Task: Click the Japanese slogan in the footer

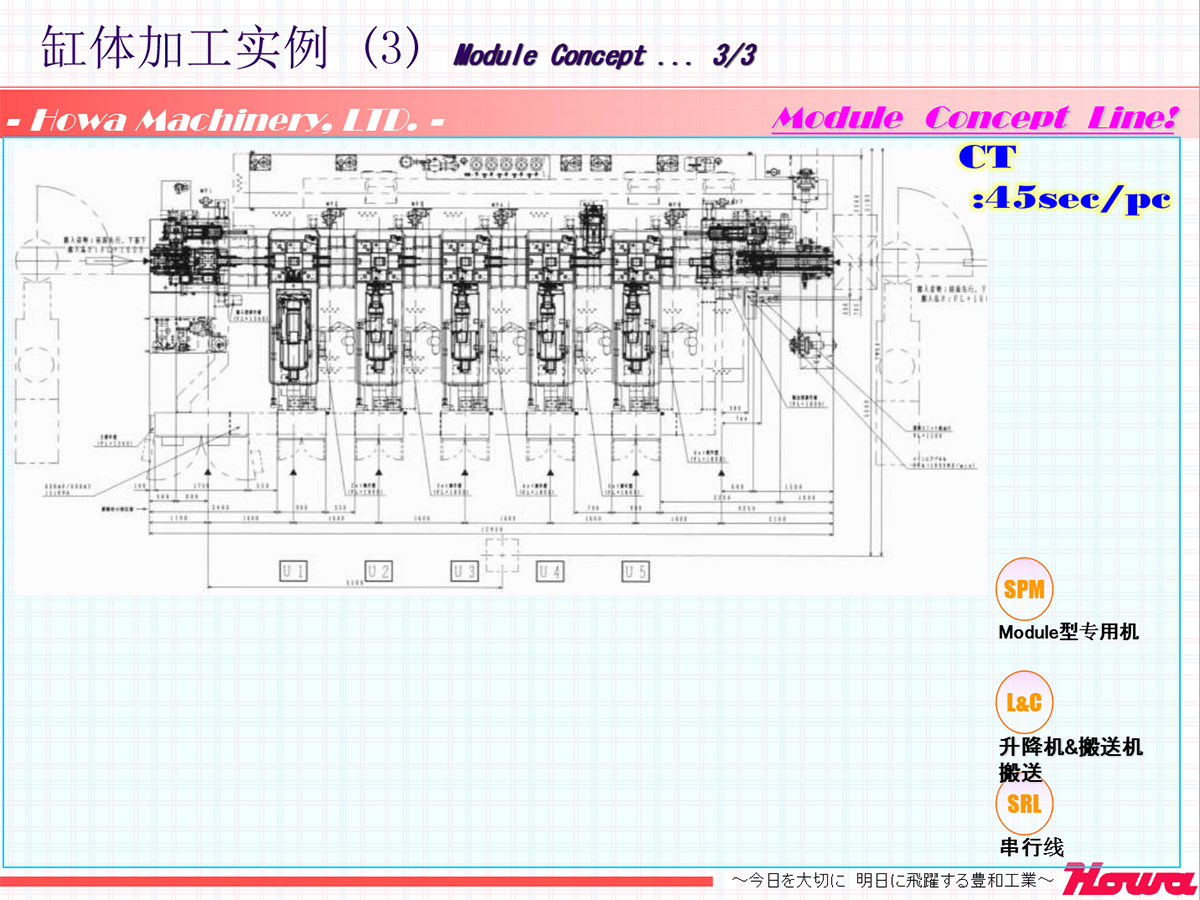Action: [x=892, y=880]
